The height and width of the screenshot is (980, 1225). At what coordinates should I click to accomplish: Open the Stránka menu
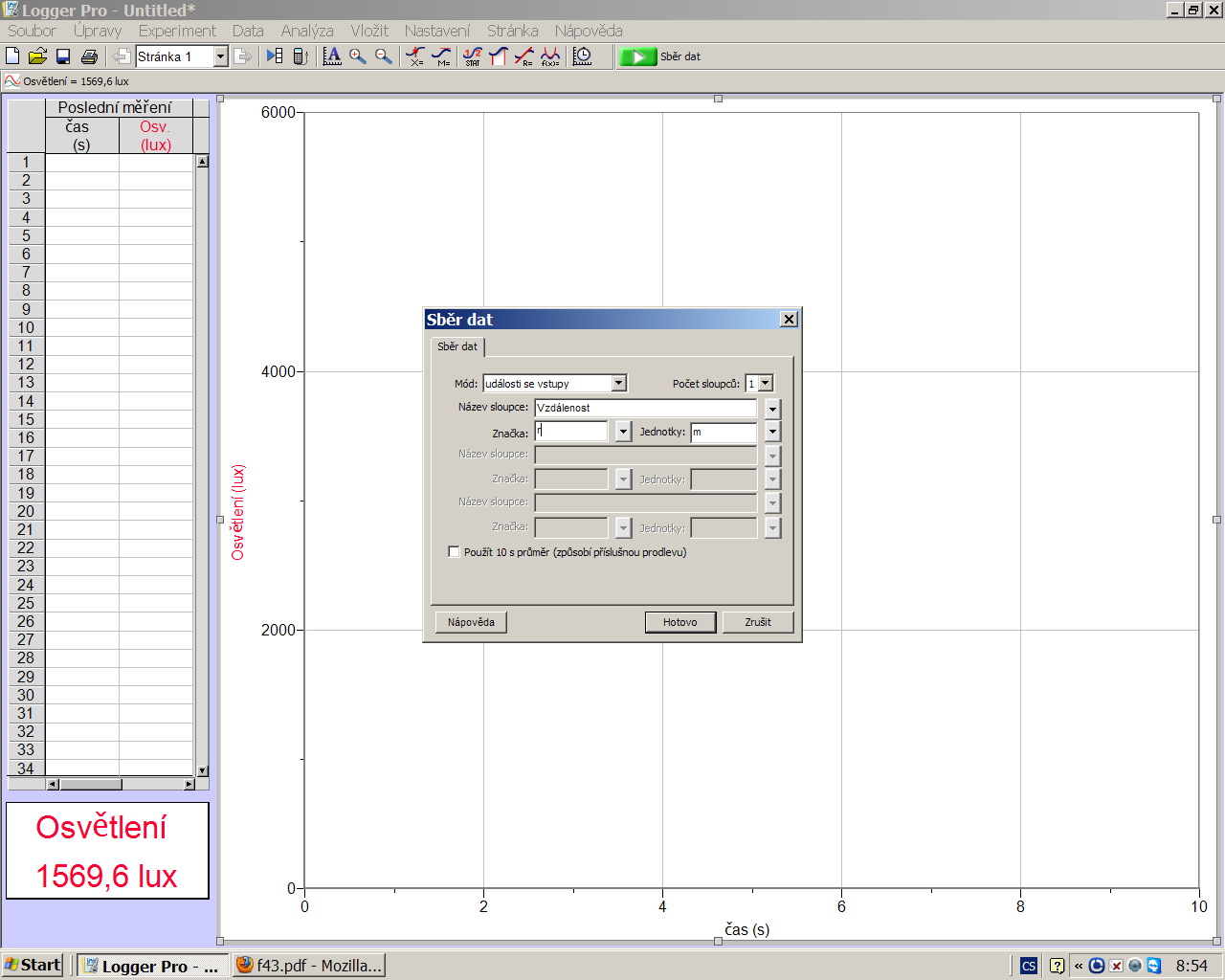pyautogui.click(x=512, y=31)
